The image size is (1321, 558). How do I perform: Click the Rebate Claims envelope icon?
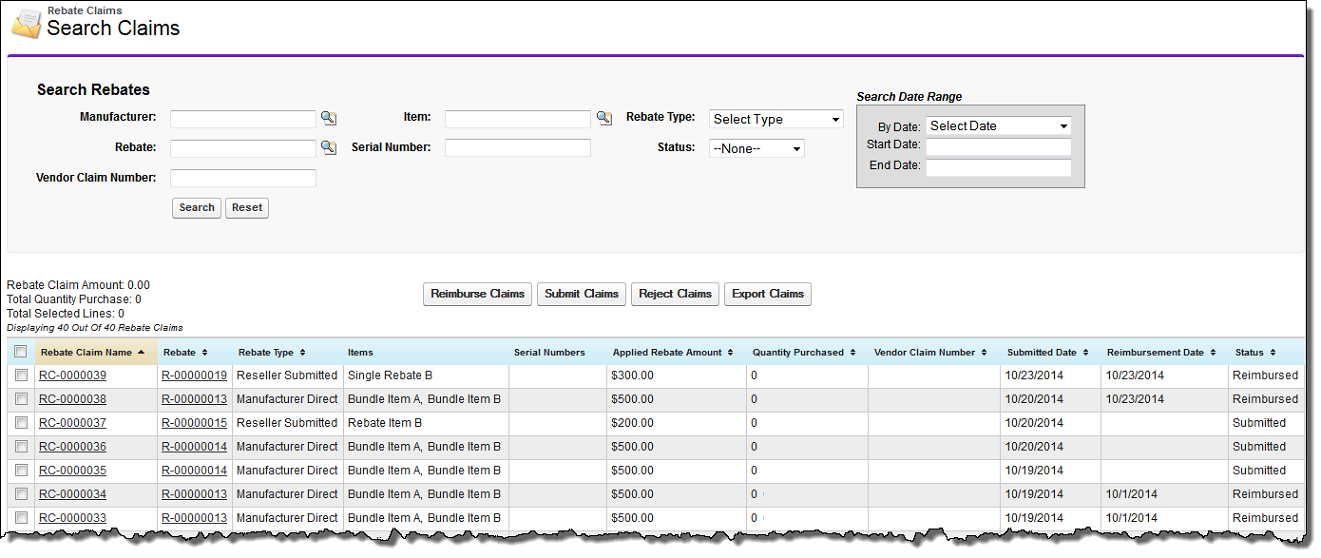click(25, 23)
